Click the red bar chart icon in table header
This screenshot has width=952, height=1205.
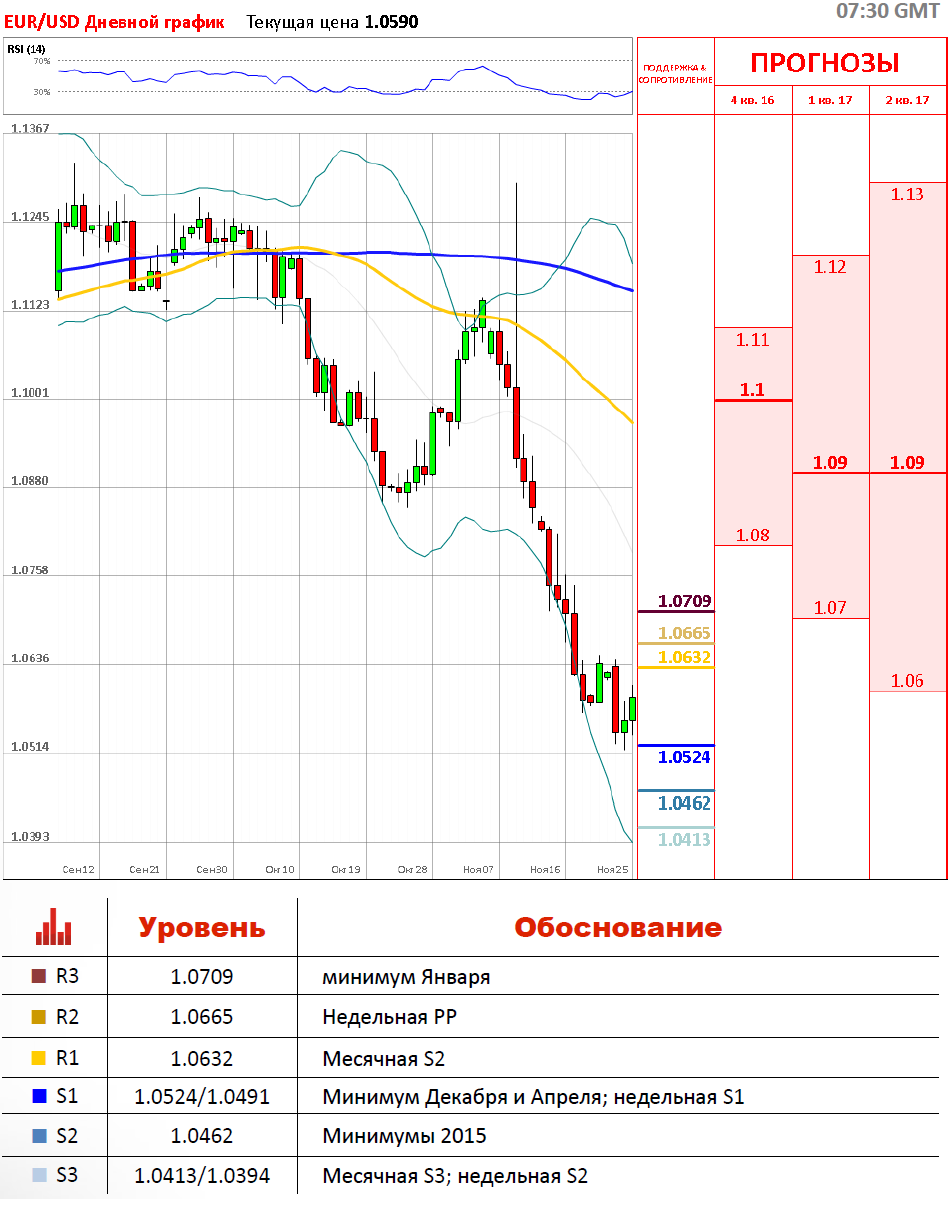point(53,927)
